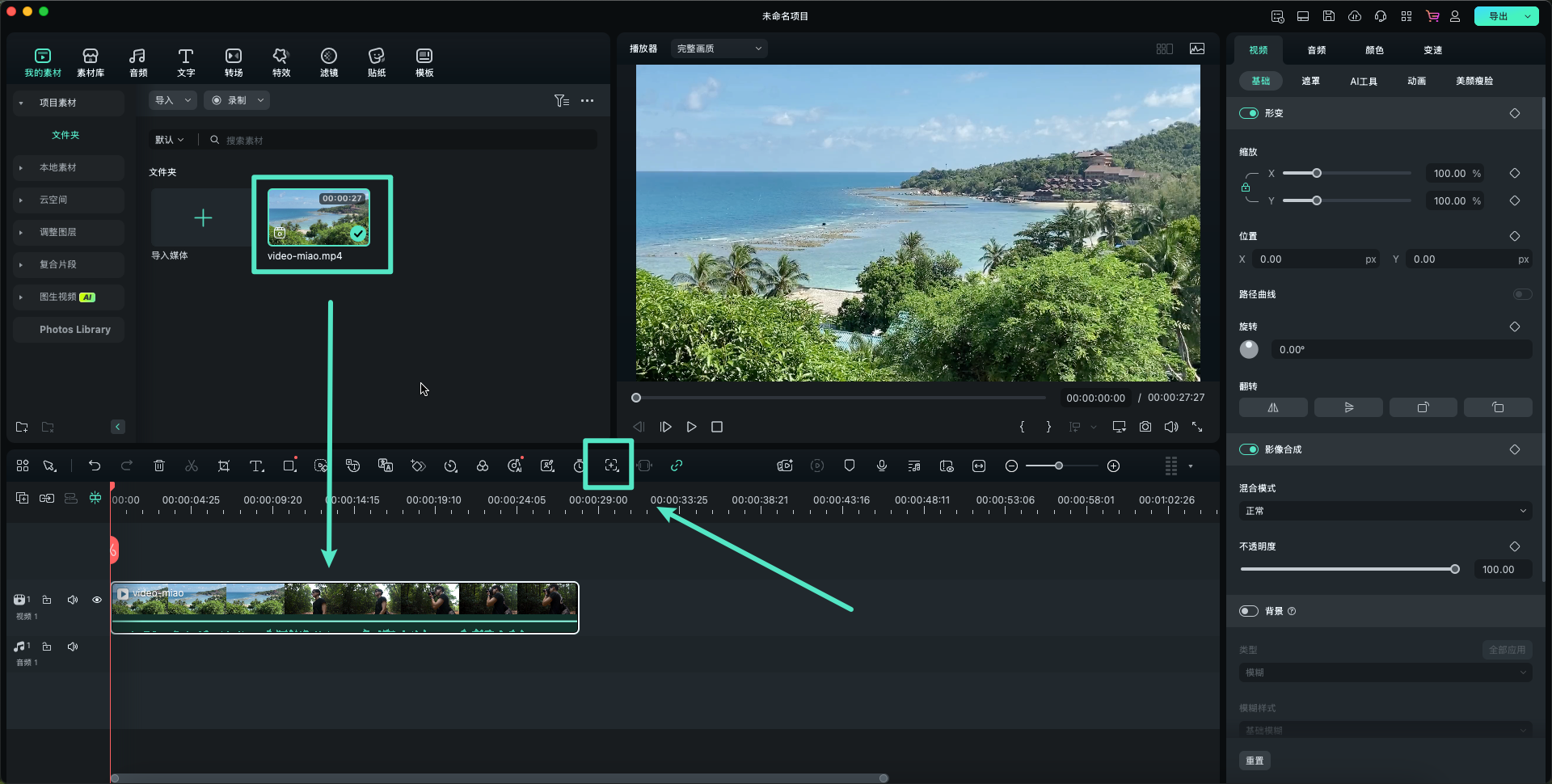Open the 音频 audio library tab
Screen dimensions: 1552x784
pos(138,62)
